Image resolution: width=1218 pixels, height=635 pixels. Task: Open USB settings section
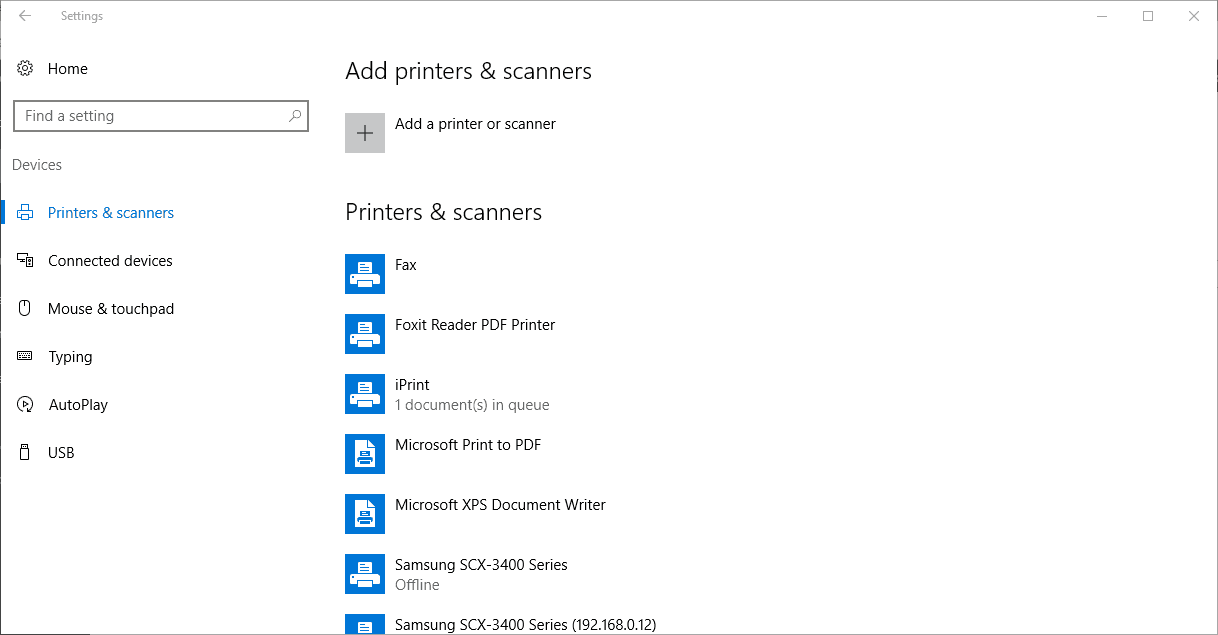coord(61,453)
